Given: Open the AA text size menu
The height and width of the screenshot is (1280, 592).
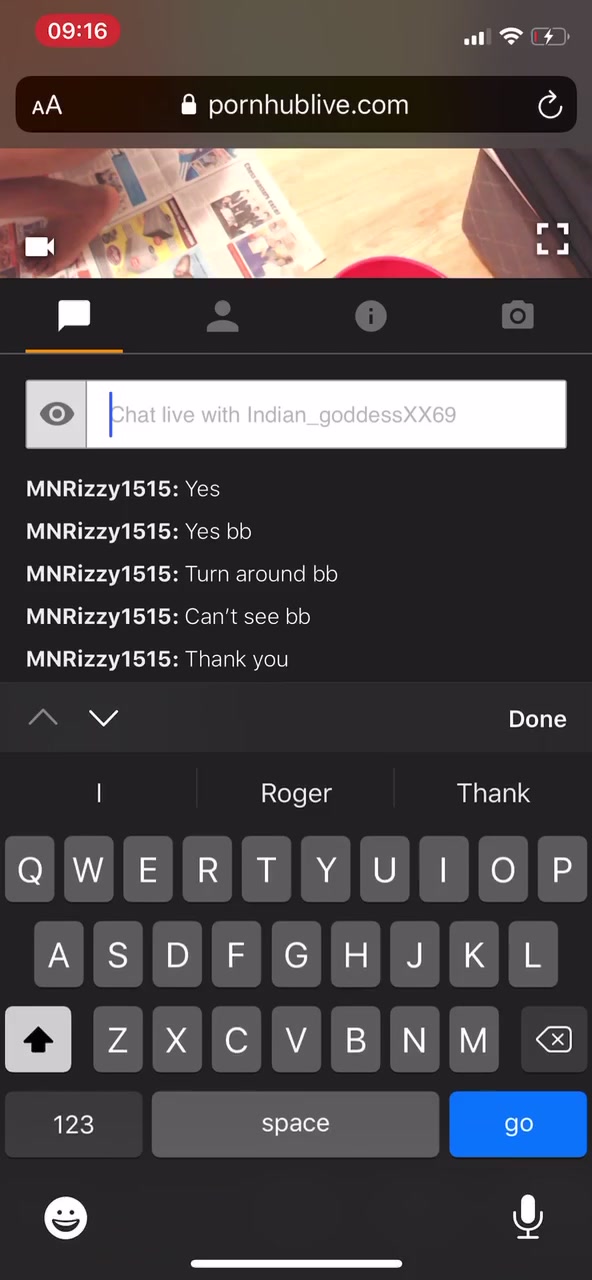Looking at the screenshot, I should click(47, 105).
